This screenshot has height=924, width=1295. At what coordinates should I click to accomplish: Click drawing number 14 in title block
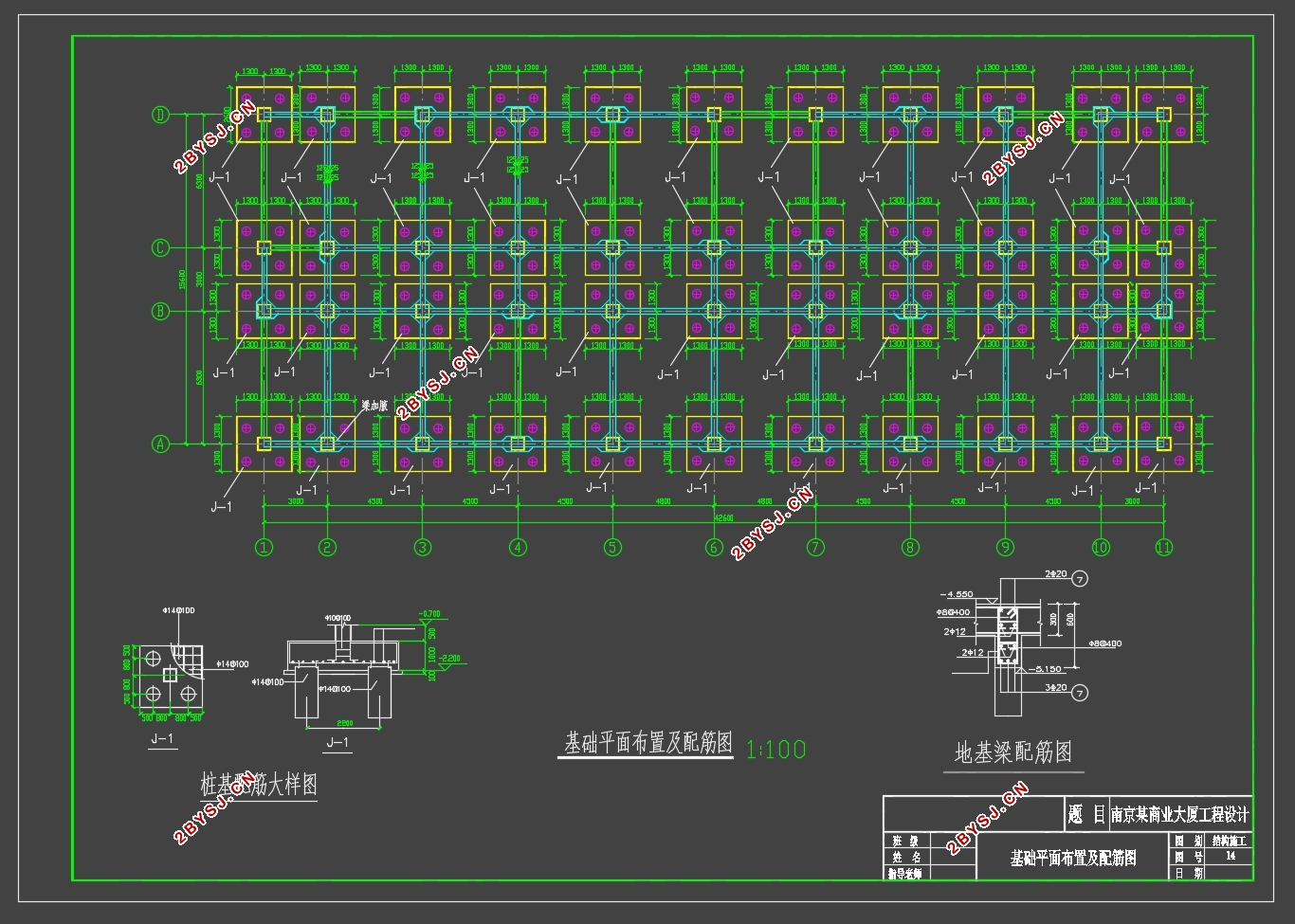1231,856
